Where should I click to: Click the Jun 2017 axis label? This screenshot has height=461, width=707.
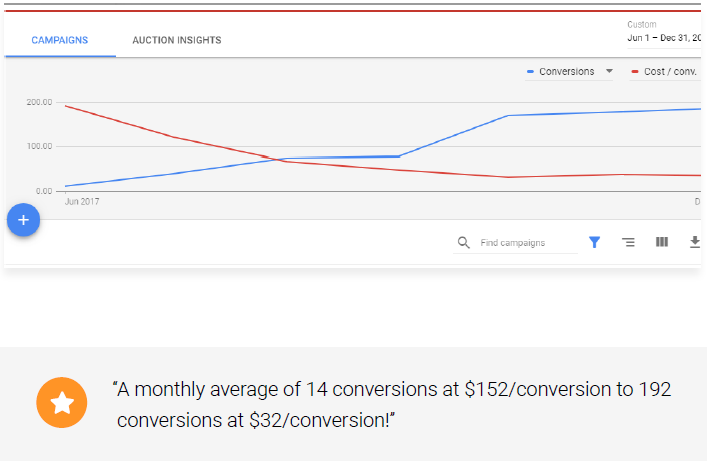tap(82, 202)
